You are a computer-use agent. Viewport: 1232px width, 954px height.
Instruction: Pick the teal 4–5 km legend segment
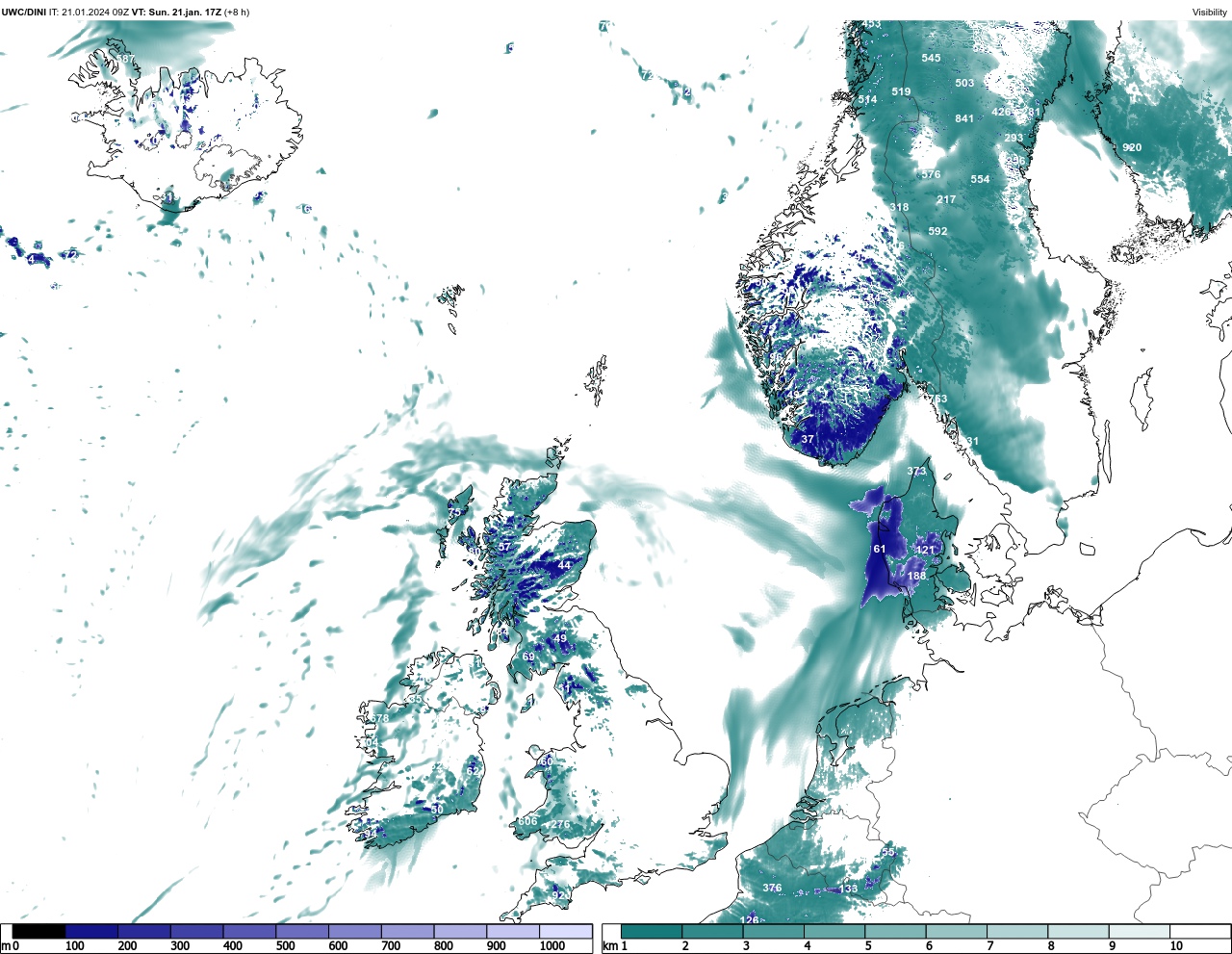(834, 932)
